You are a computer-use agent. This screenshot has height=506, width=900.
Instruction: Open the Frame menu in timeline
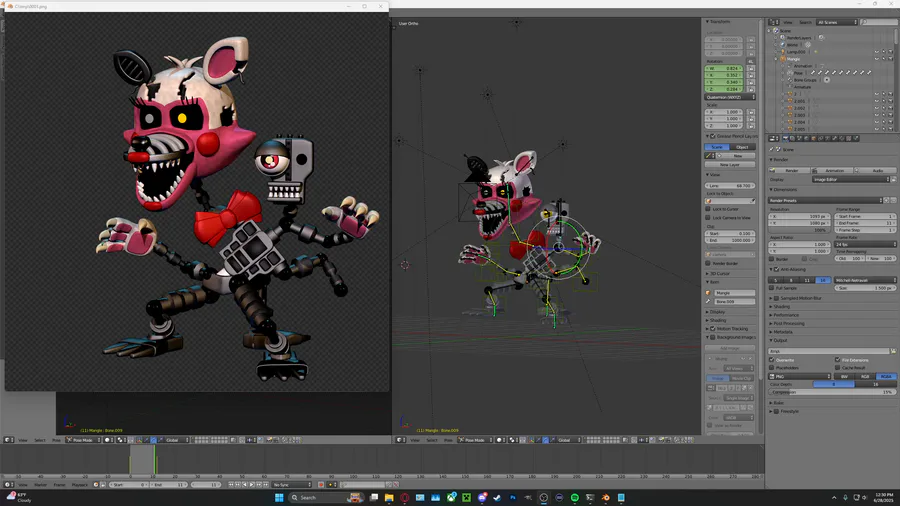pyautogui.click(x=60, y=485)
